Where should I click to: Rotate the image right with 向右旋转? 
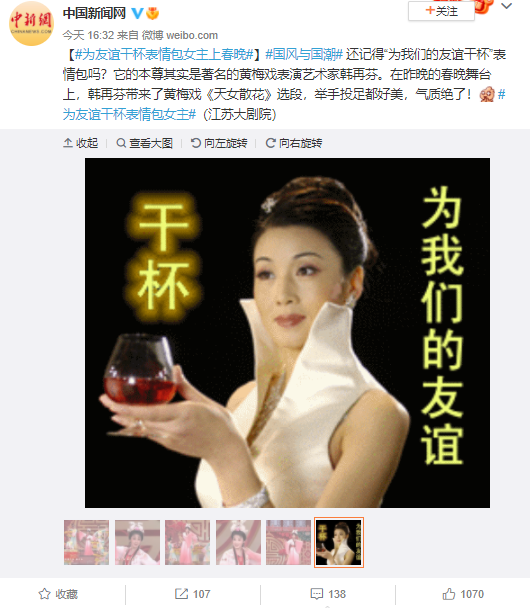click(x=294, y=143)
